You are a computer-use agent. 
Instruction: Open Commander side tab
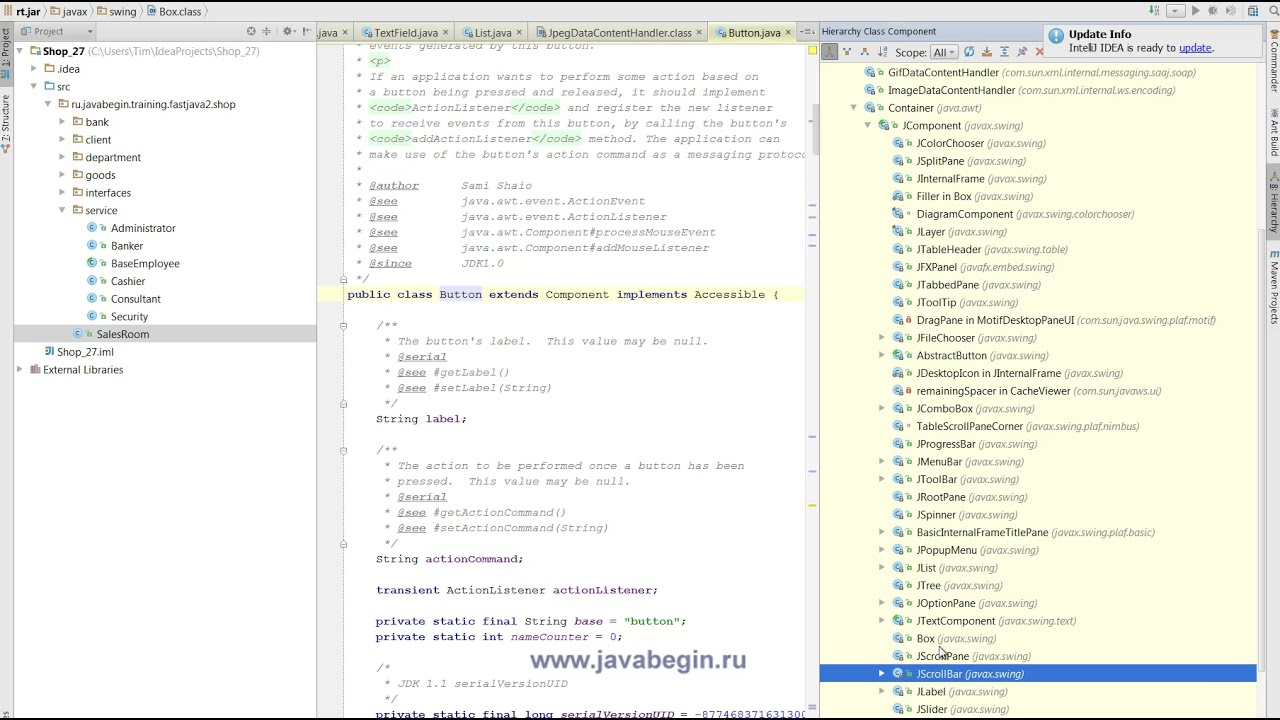1274,62
